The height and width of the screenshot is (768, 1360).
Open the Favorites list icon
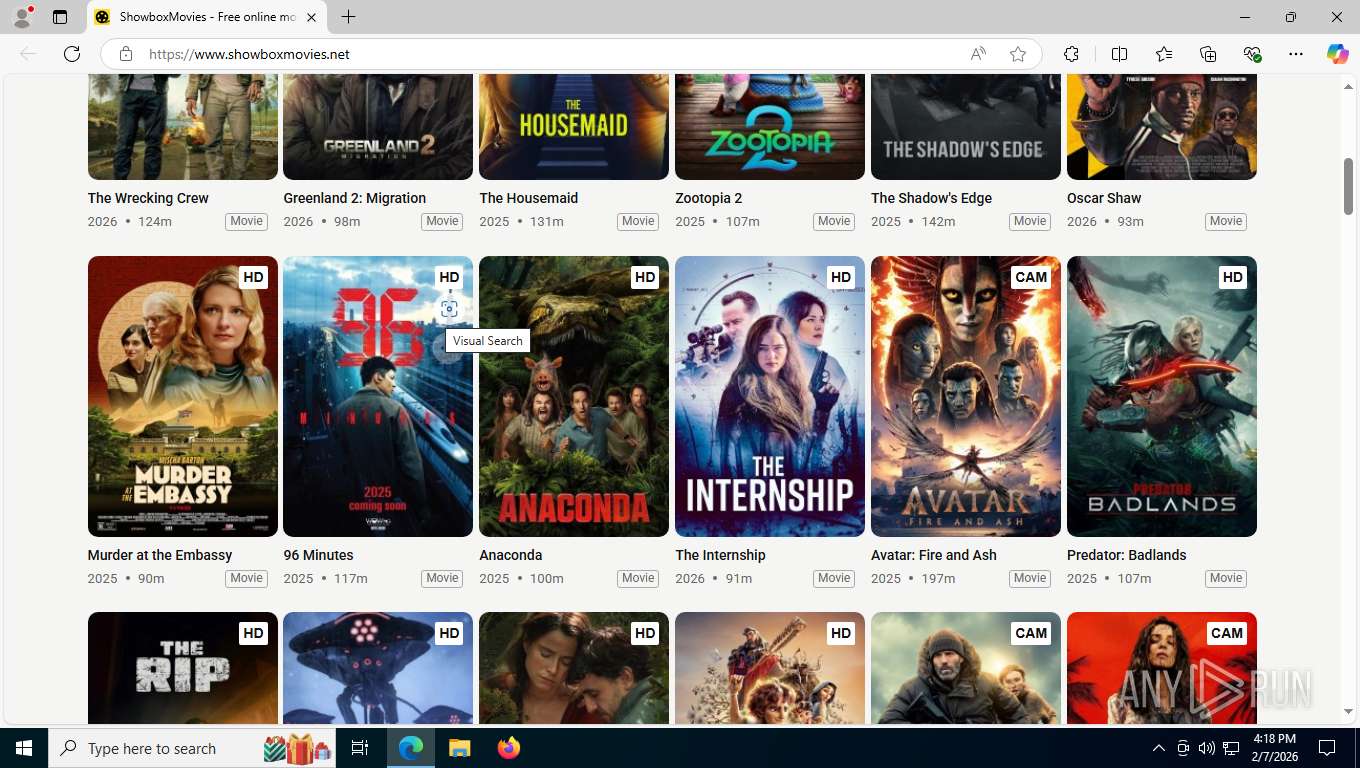click(1164, 54)
